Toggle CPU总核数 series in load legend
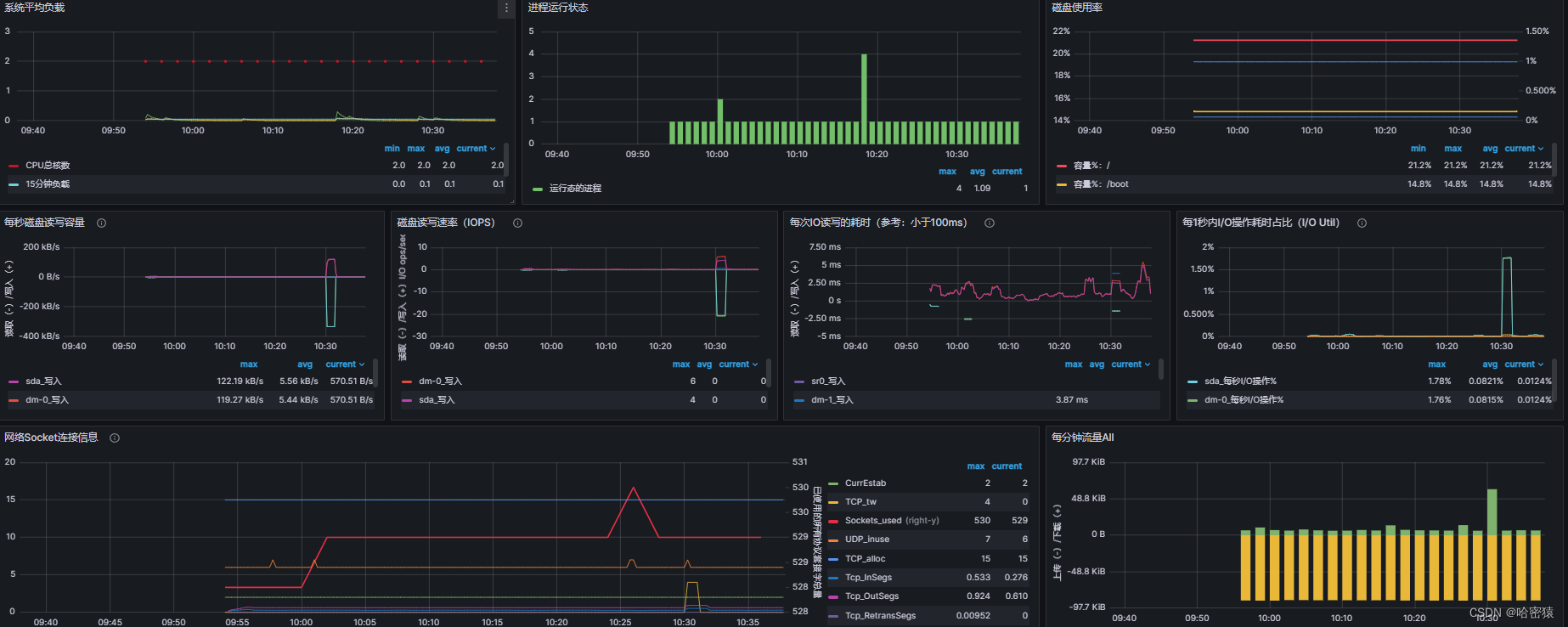The width and height of the screenshot is (1568, 627). 48,166
